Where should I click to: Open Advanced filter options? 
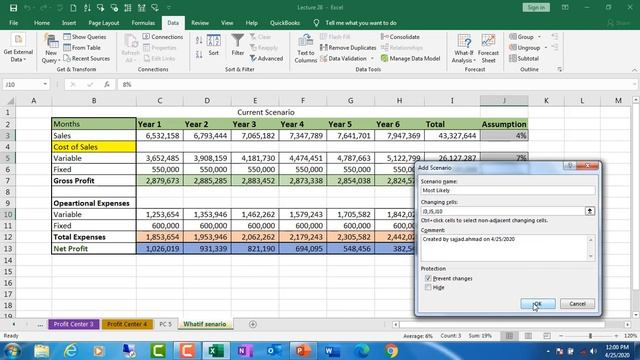tap(266, 59)
